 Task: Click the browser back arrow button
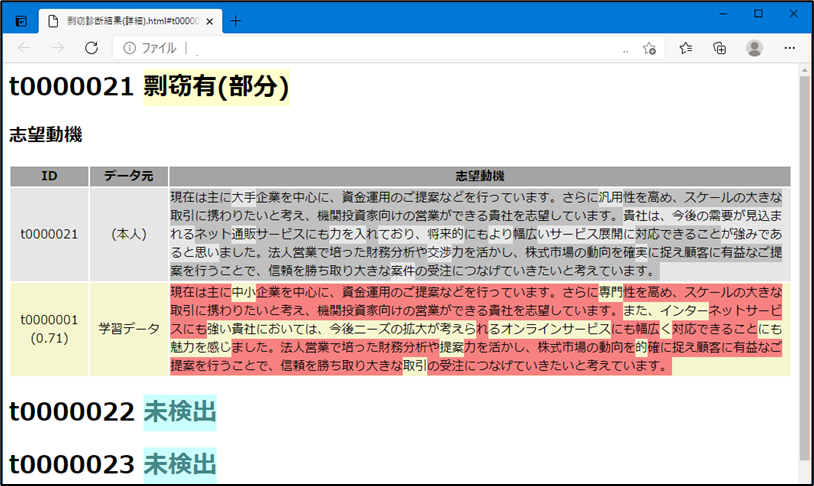[24, 48]
